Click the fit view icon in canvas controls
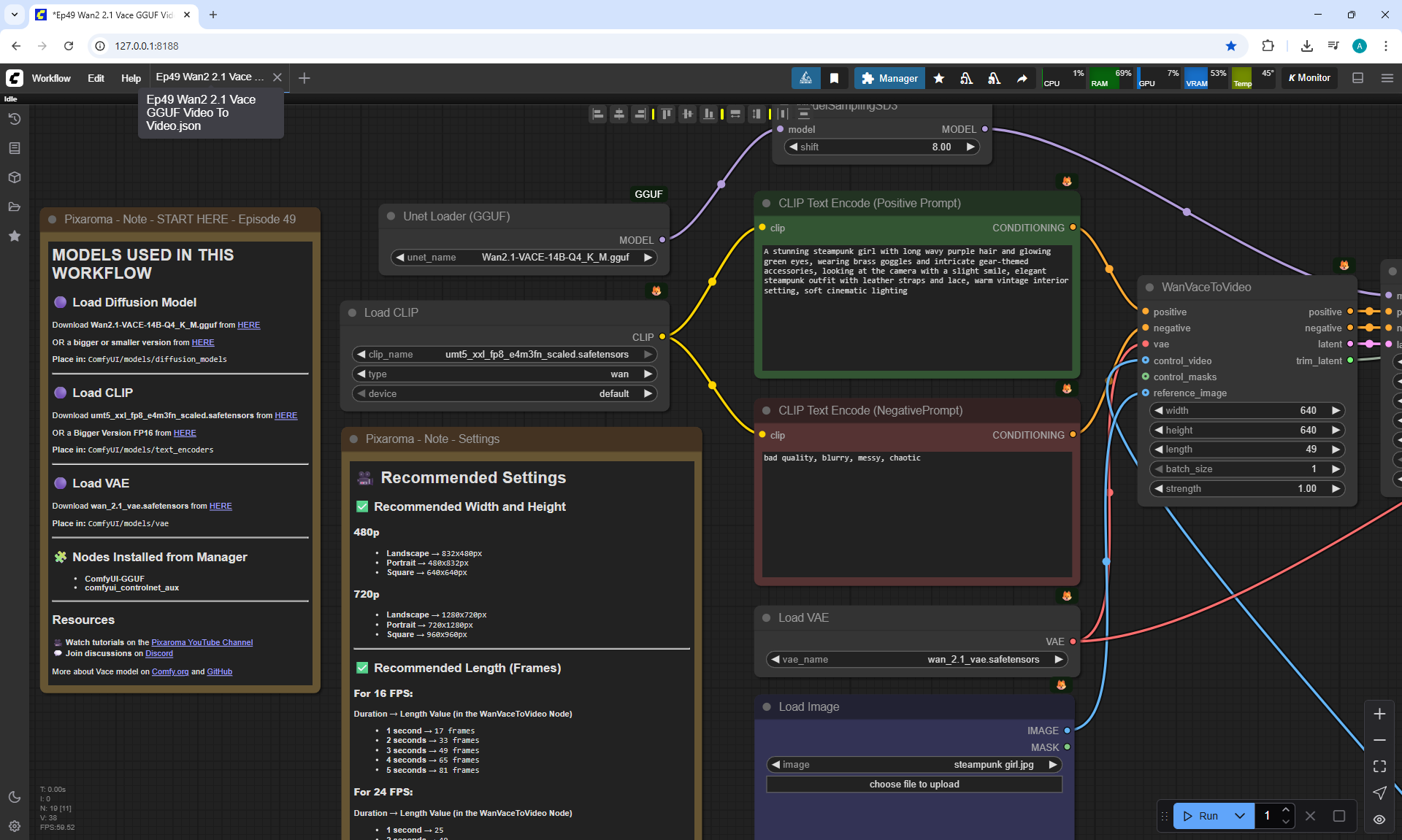Viewport: 1402px width, 840px height. (1379, 766)
